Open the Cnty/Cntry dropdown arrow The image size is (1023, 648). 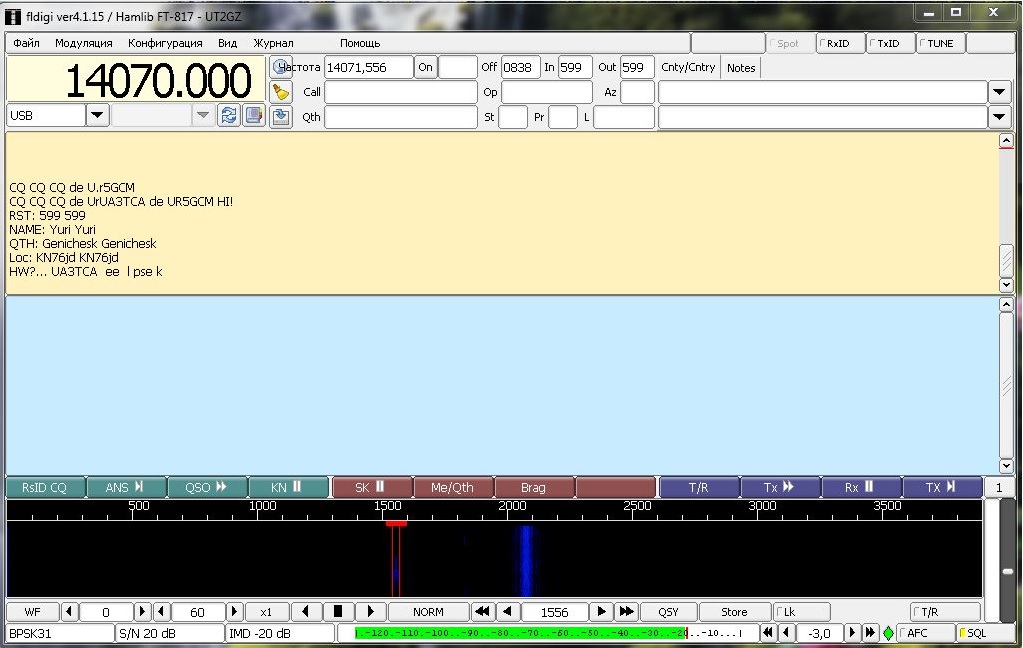coord(999,92)
